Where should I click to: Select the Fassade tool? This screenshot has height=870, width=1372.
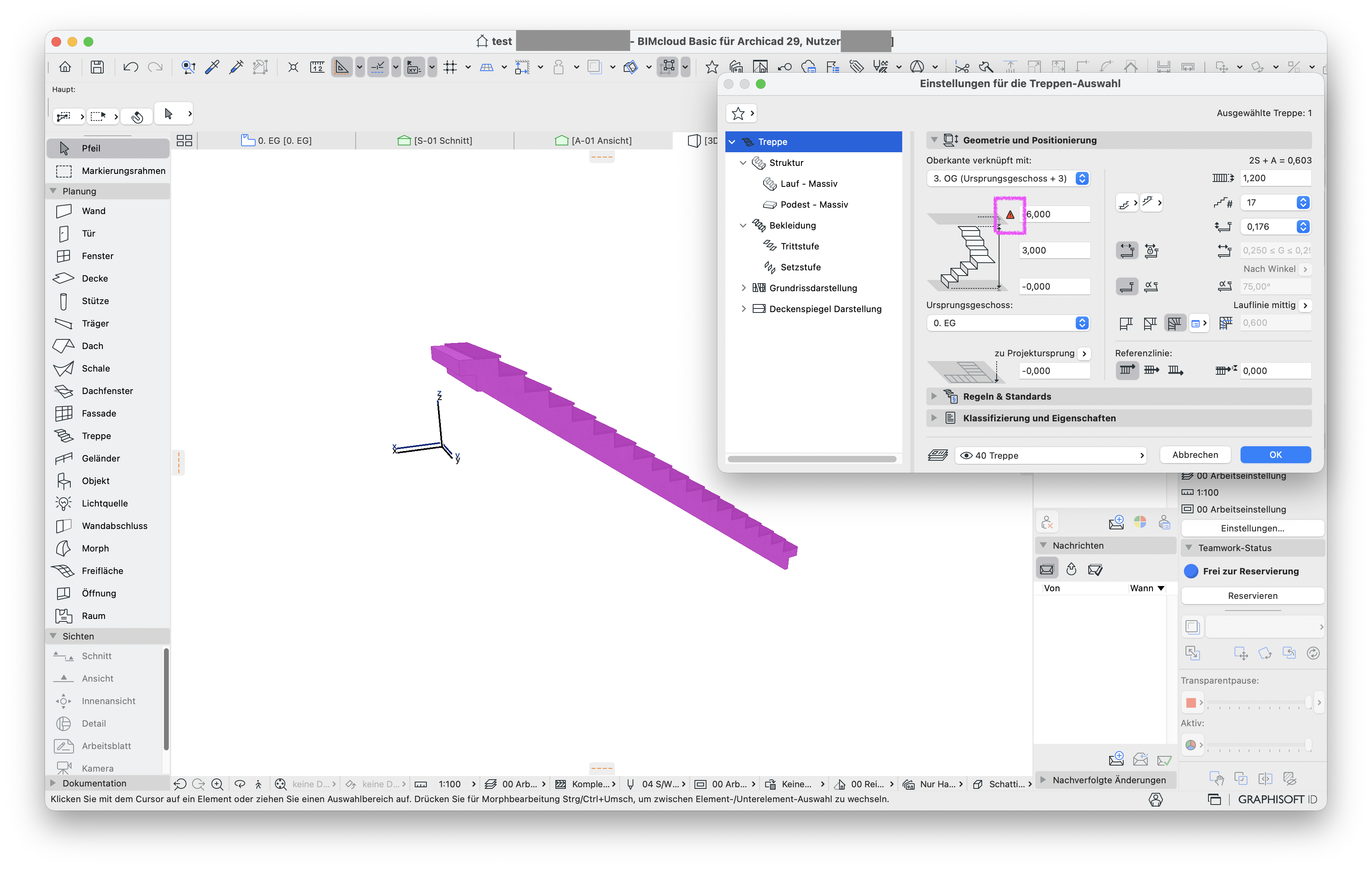coord(108,413)
